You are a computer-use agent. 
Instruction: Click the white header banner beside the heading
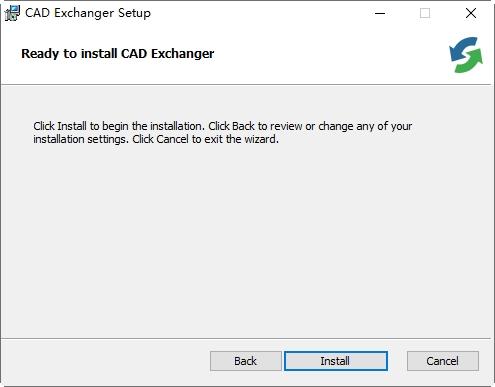[330, 55]
